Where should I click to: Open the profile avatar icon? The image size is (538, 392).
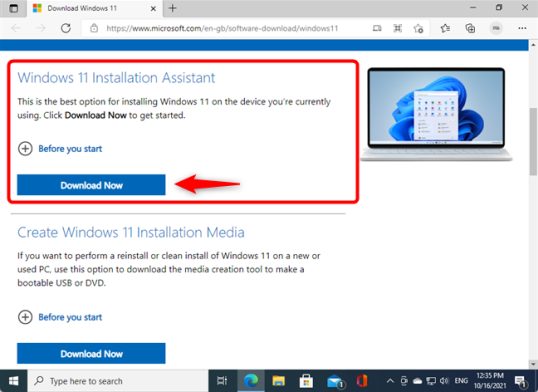(x=496, y=28)
